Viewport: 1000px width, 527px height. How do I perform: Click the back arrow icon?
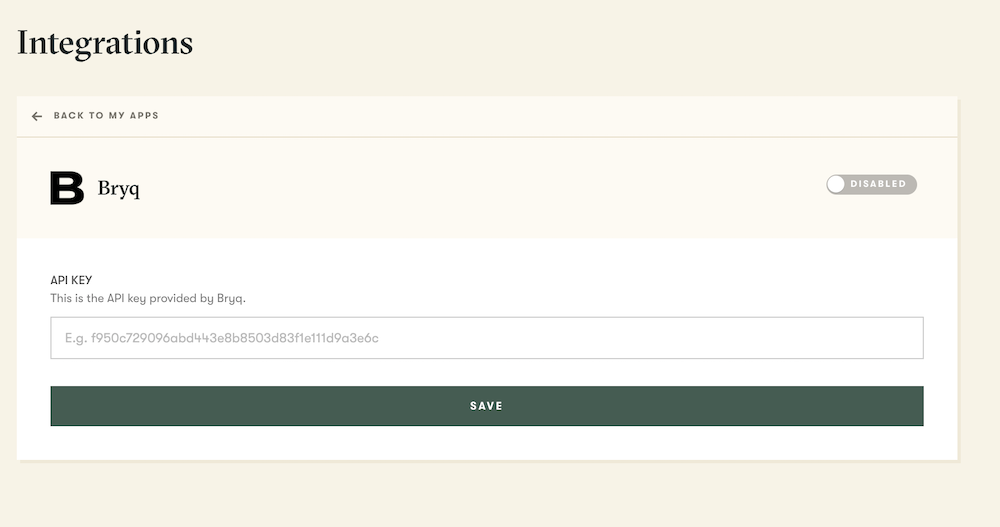tap(37, 116)
